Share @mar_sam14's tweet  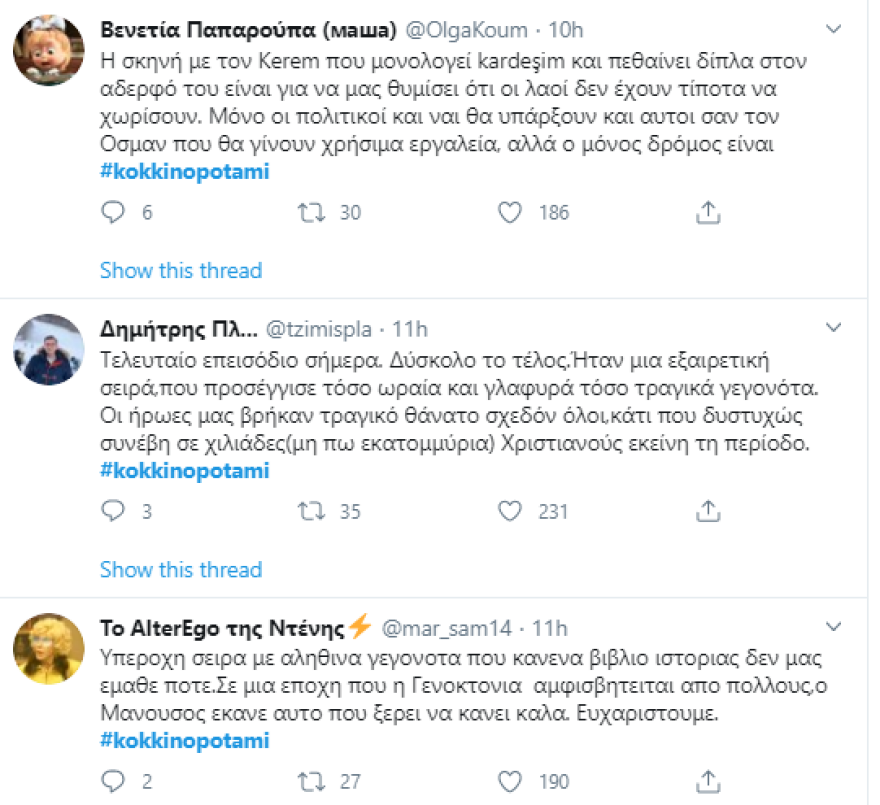(x=710, y=781)
